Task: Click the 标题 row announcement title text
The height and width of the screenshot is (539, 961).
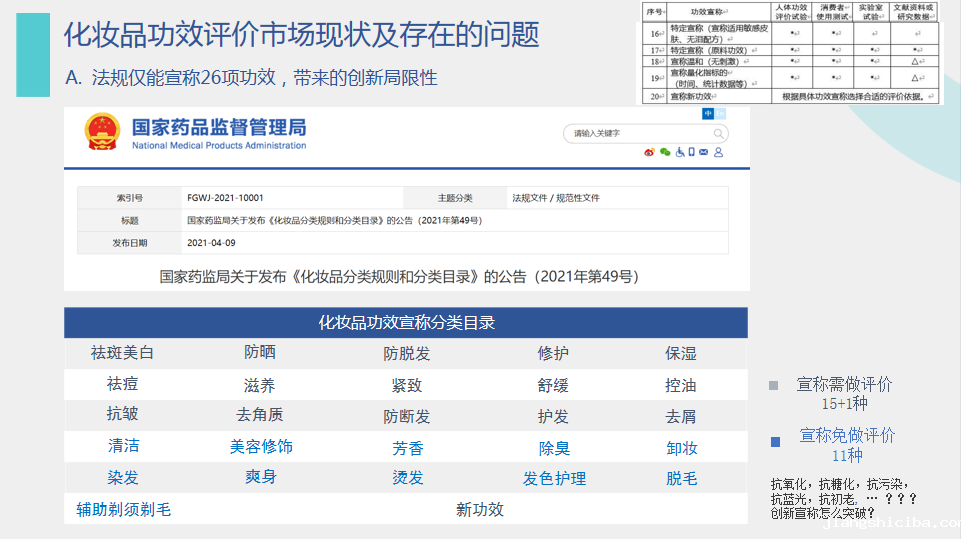Action: [x=335, y=220]
